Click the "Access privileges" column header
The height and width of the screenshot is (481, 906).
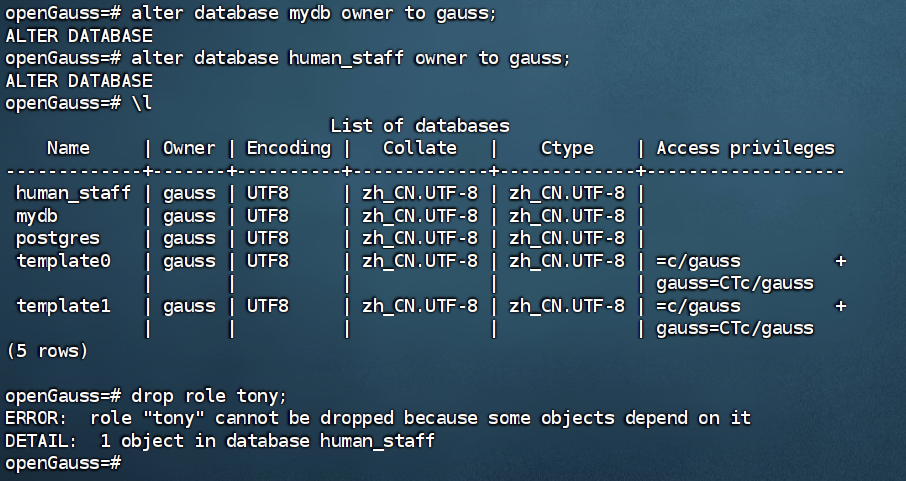coord(745,148)
